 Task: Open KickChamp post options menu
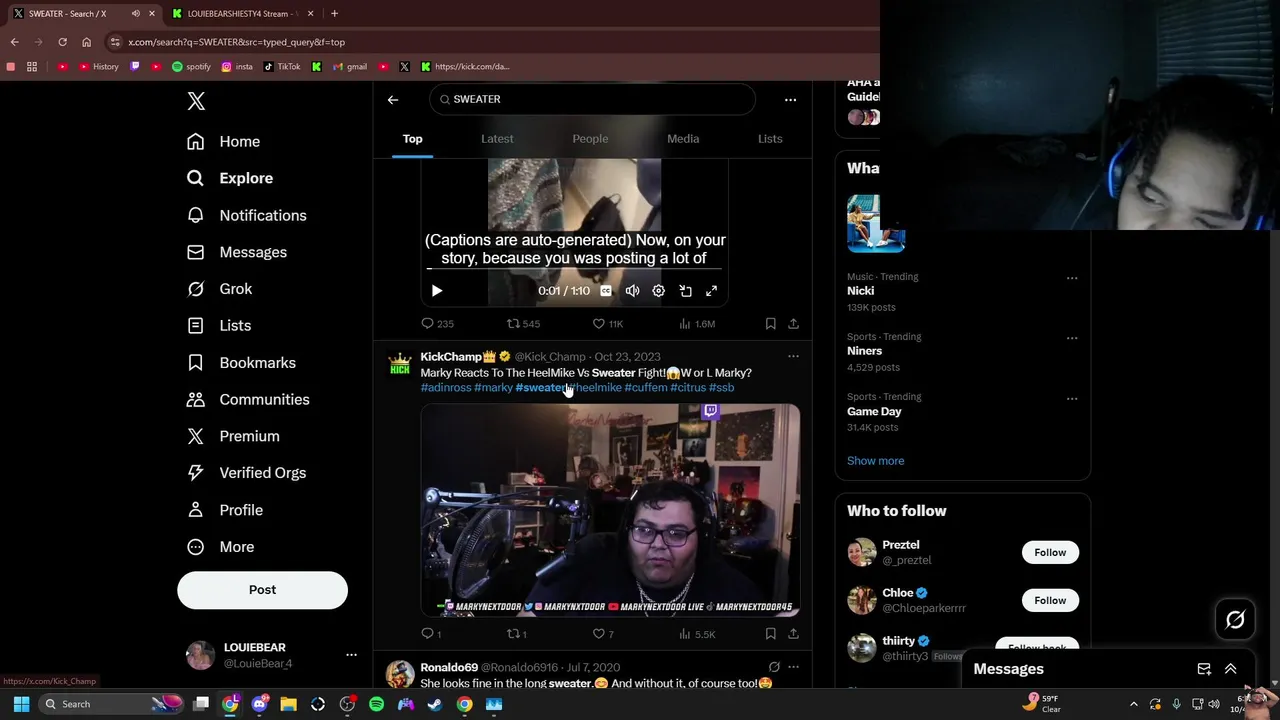click(793, 356)
